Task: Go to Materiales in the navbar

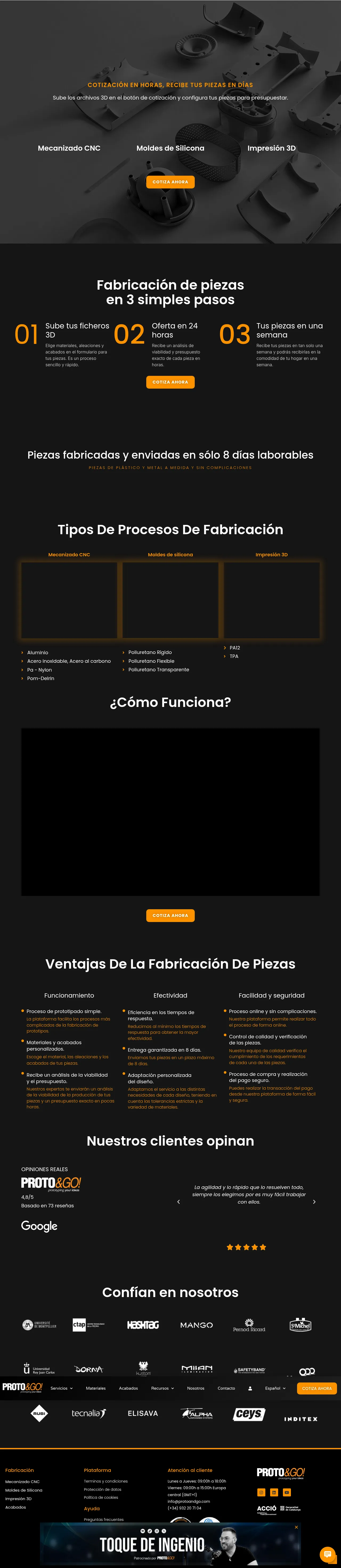Action: (96, 1388)
